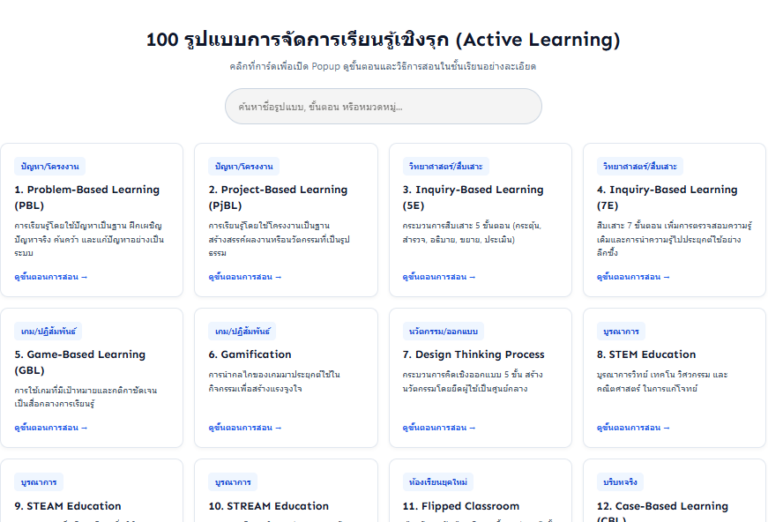Open the Project-Based Learning (PjBL) card
Viewport: 768px width, 522px height.
[x=286, y=220]
